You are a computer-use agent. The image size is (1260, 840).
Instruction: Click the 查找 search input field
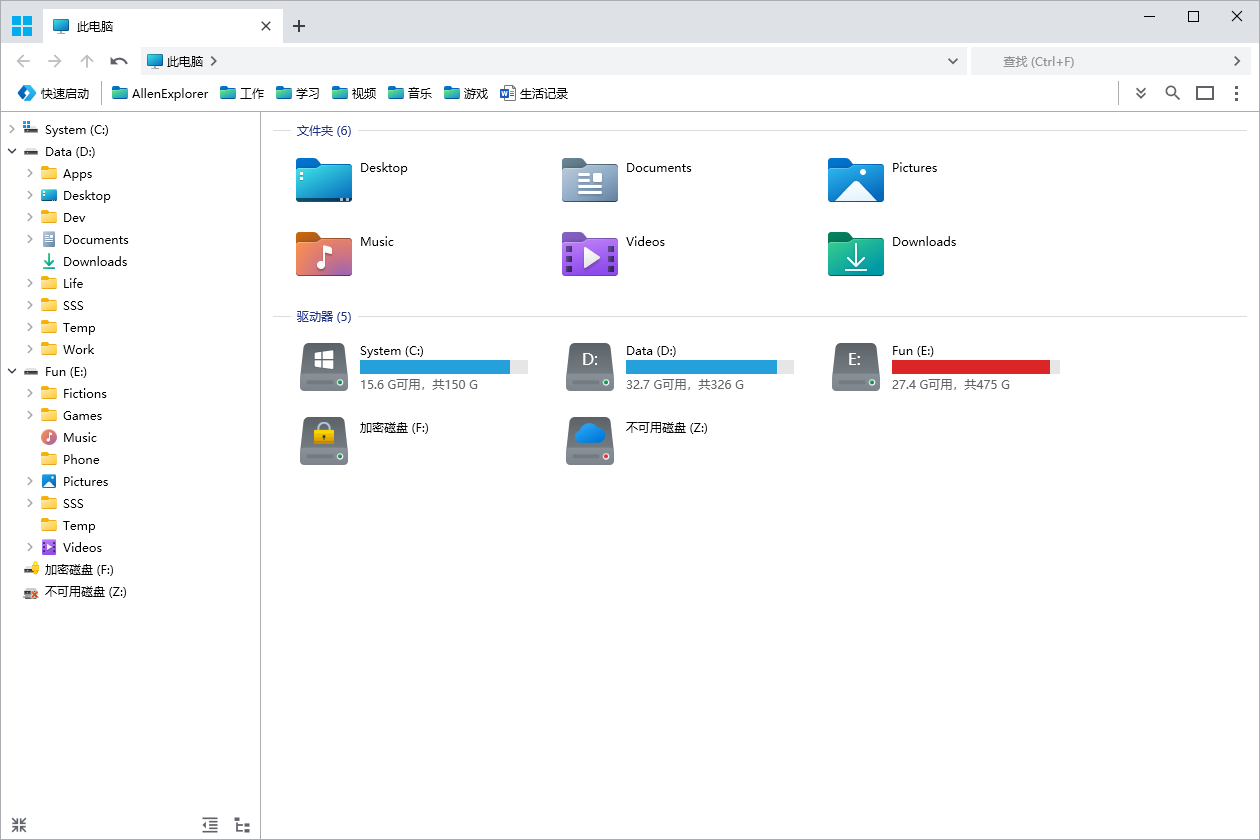pos(1100,61)
